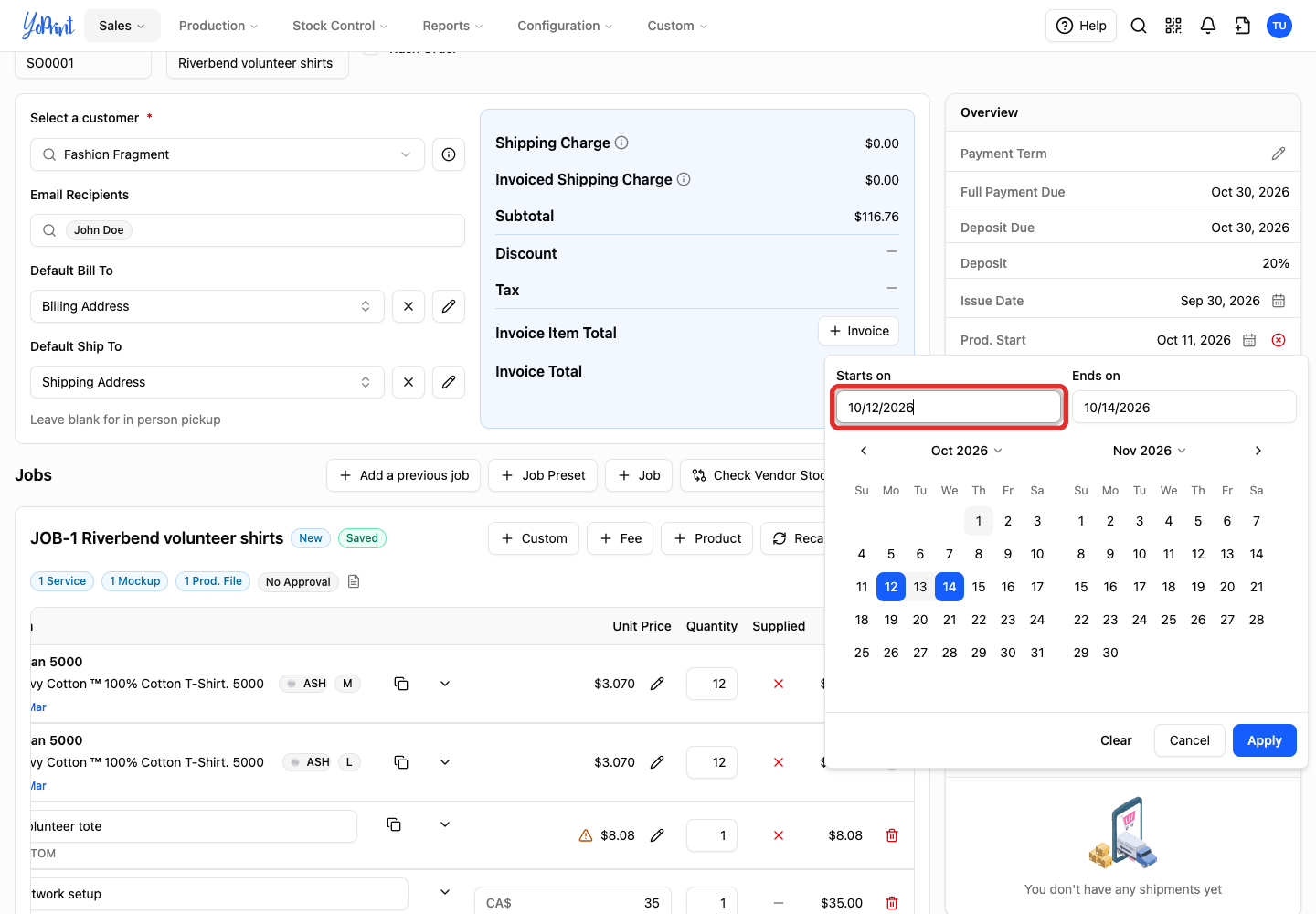
Task: Remove the Prod. Start date with red X
Action: point(1279,340)
